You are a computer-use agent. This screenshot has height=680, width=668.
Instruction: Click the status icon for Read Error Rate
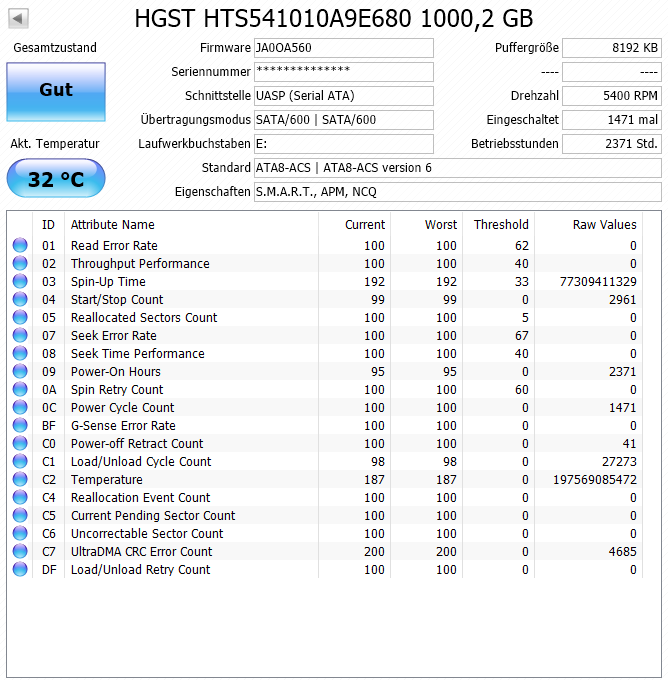point(20,245)
